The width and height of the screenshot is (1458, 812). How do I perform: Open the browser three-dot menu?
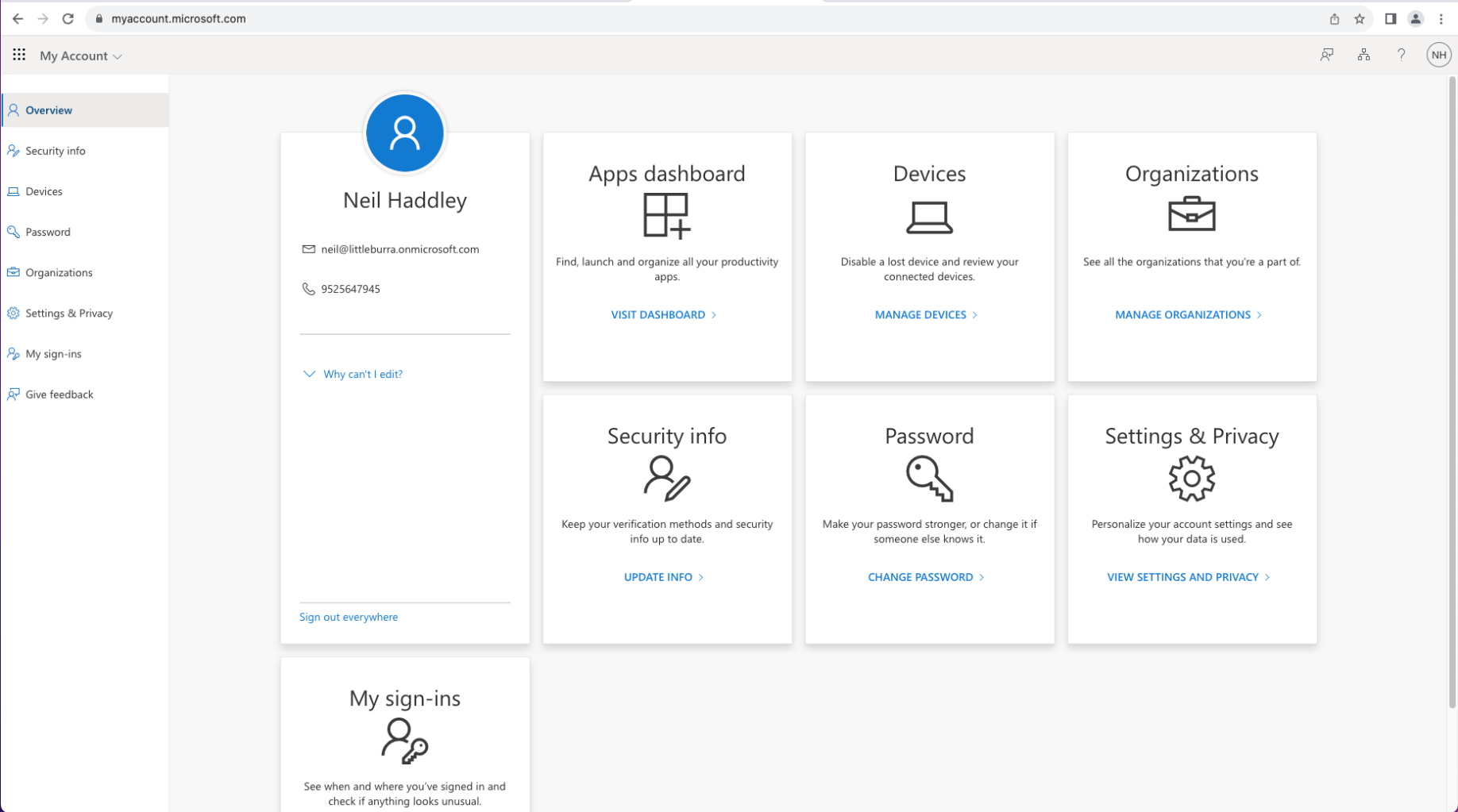click(1441, 19)
